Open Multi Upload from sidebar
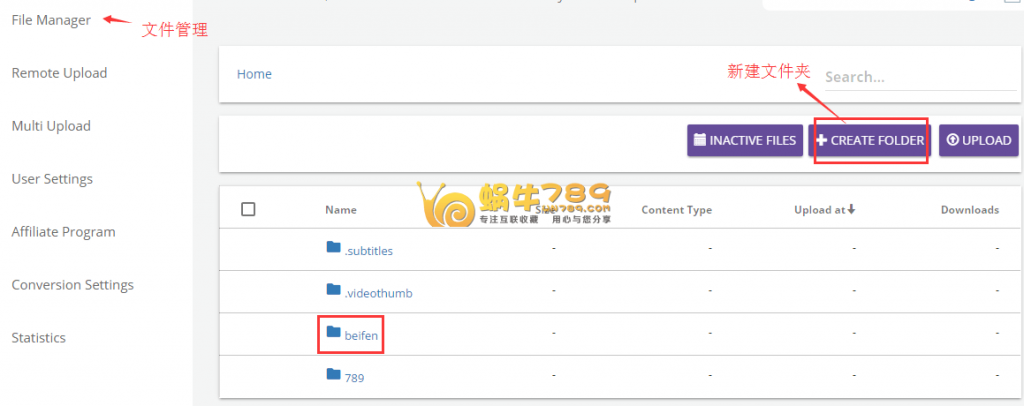The height and width of the screenshot is (406, 1024). 51,126
